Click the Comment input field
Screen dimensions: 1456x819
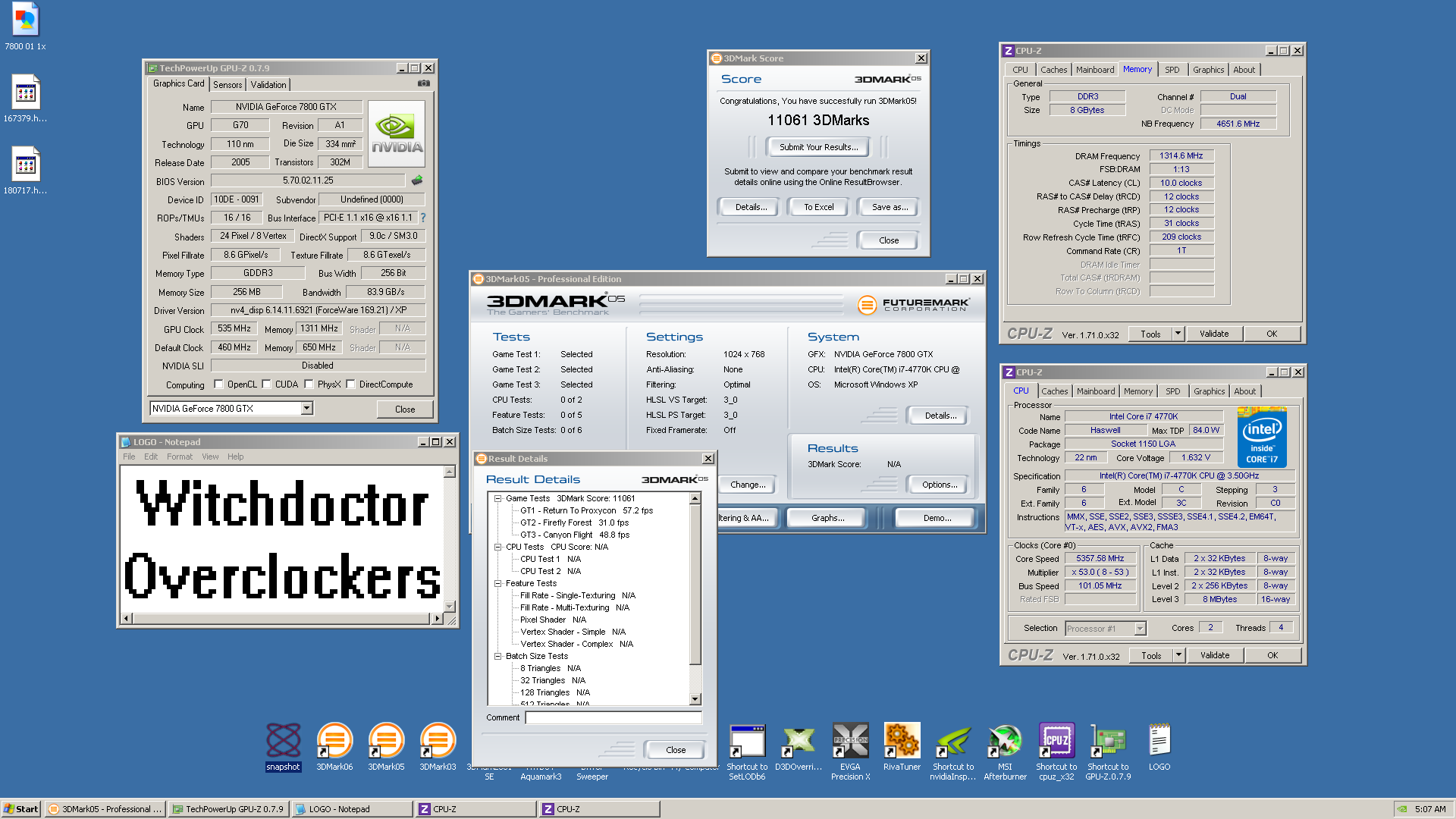click(613, 718)
